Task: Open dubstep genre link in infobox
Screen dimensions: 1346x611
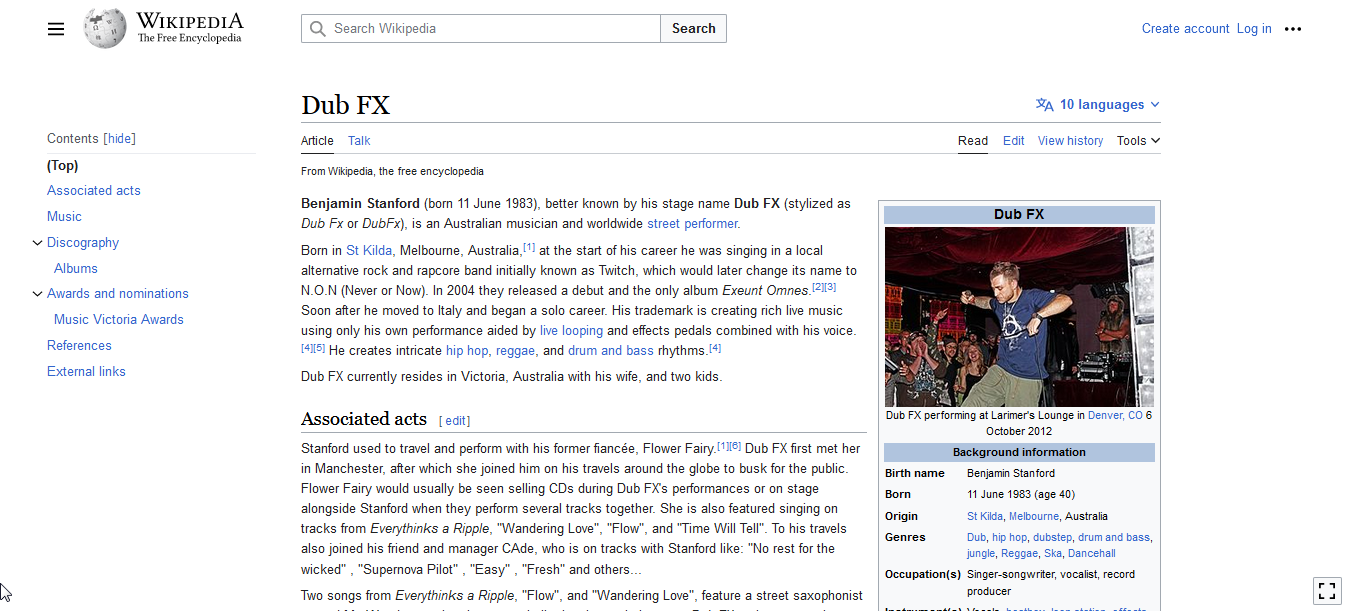Action: click(x=1052, y=538)
